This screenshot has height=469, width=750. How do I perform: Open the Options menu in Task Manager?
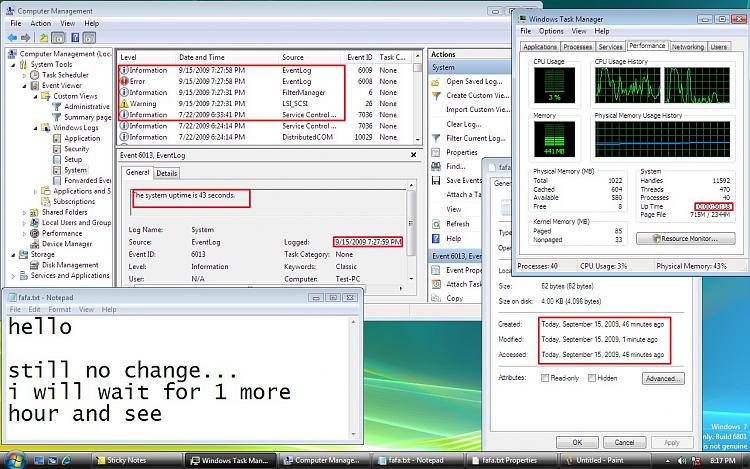coord(551,31)
